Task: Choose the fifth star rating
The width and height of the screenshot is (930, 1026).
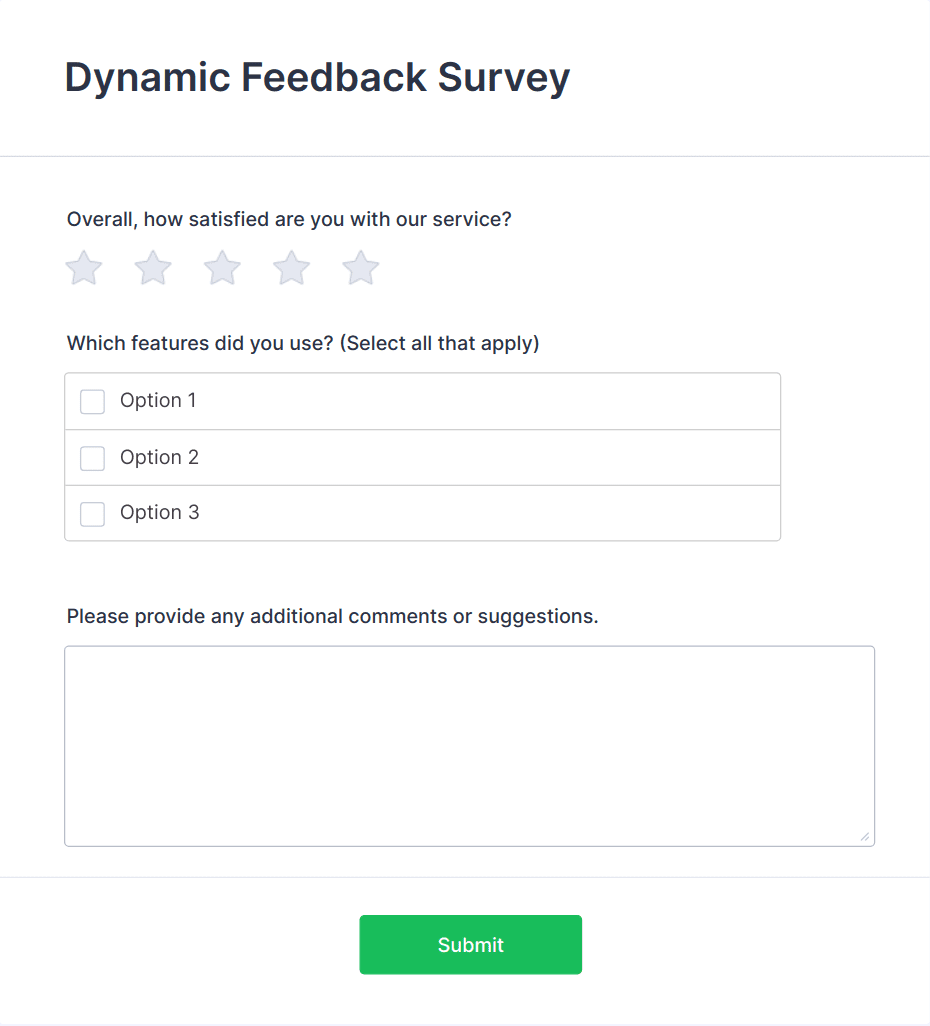Action: coord(361,268)
